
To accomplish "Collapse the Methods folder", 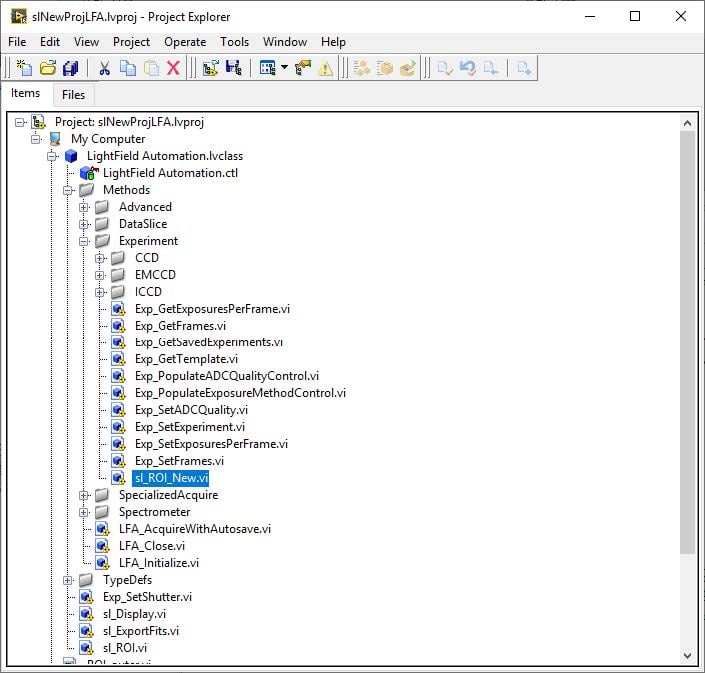I will pos(68,191).
